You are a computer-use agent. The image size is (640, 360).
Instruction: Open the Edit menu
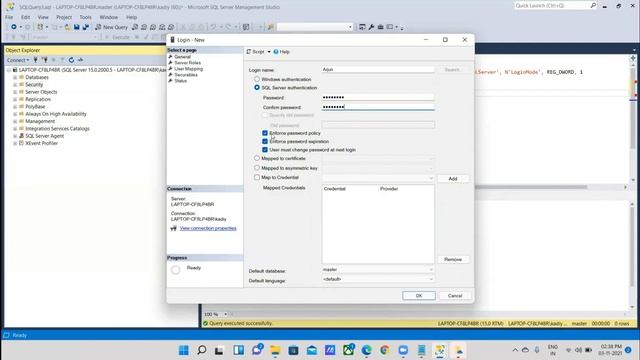[25, 17]
